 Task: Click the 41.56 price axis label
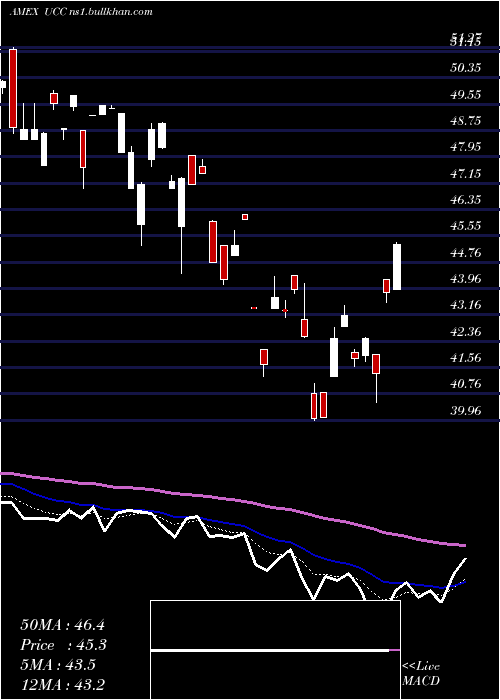click(x=466, y=358)
